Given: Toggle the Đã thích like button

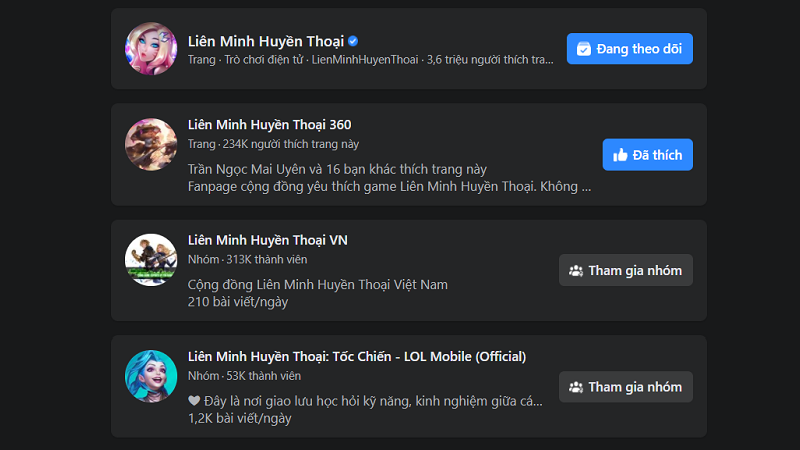Looking at the screenshot, I should (x=647, y=155).
